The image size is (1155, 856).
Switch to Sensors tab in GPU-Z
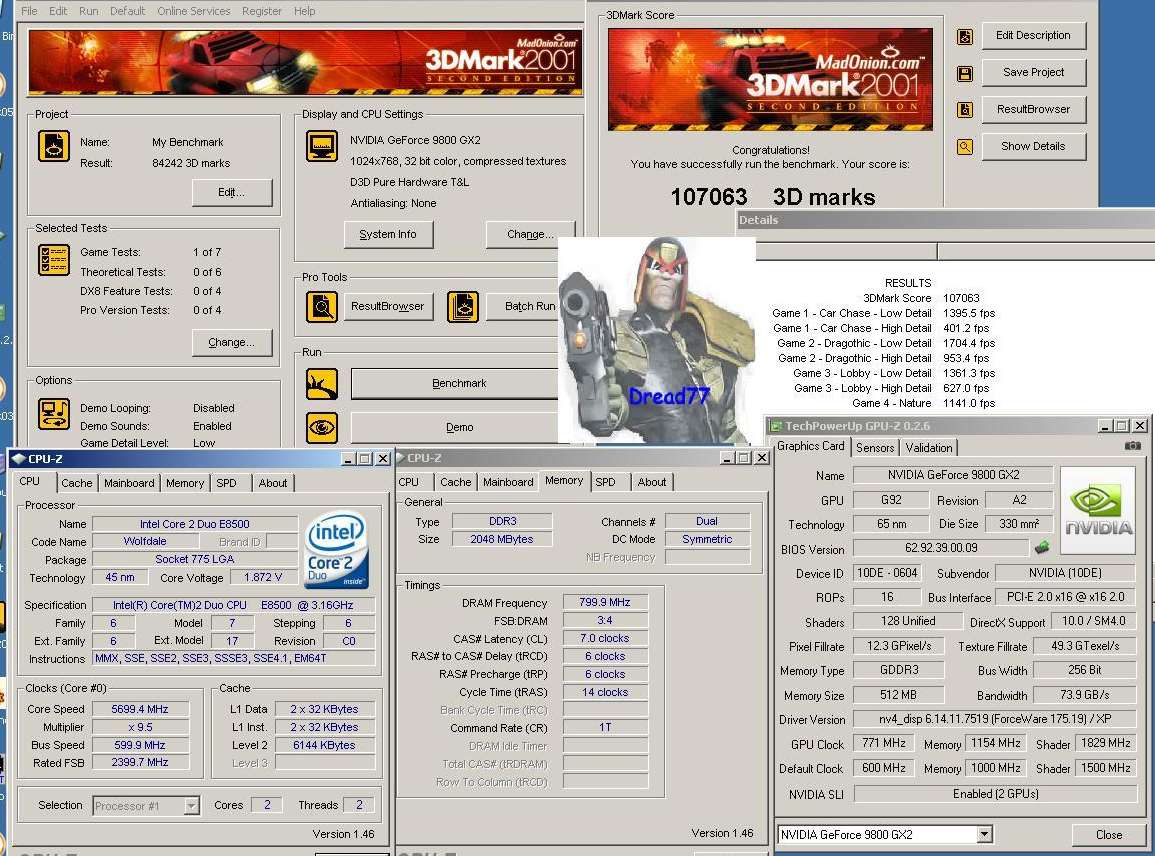point(875,448)
